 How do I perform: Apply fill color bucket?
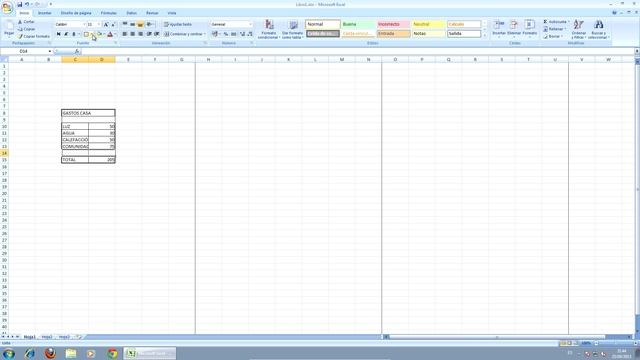(x=99, y=34)
